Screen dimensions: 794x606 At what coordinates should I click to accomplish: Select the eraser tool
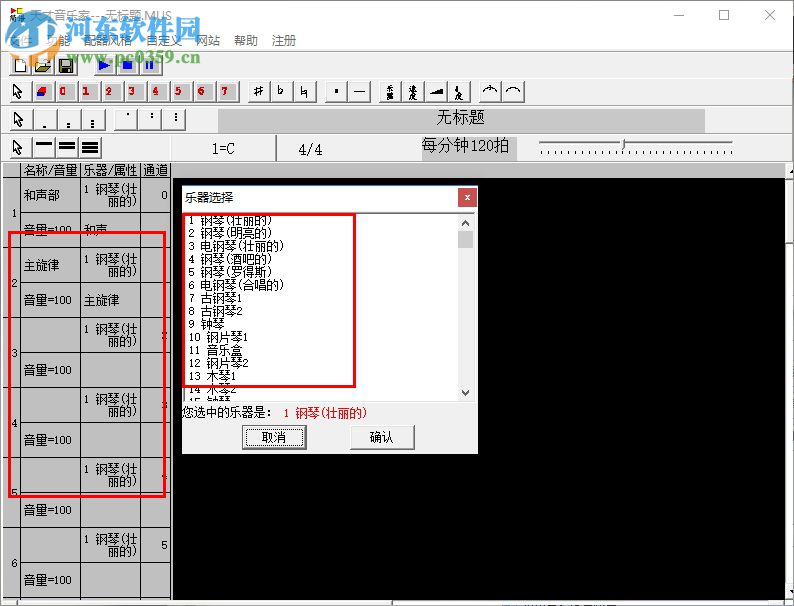click(x=43, y=92)
